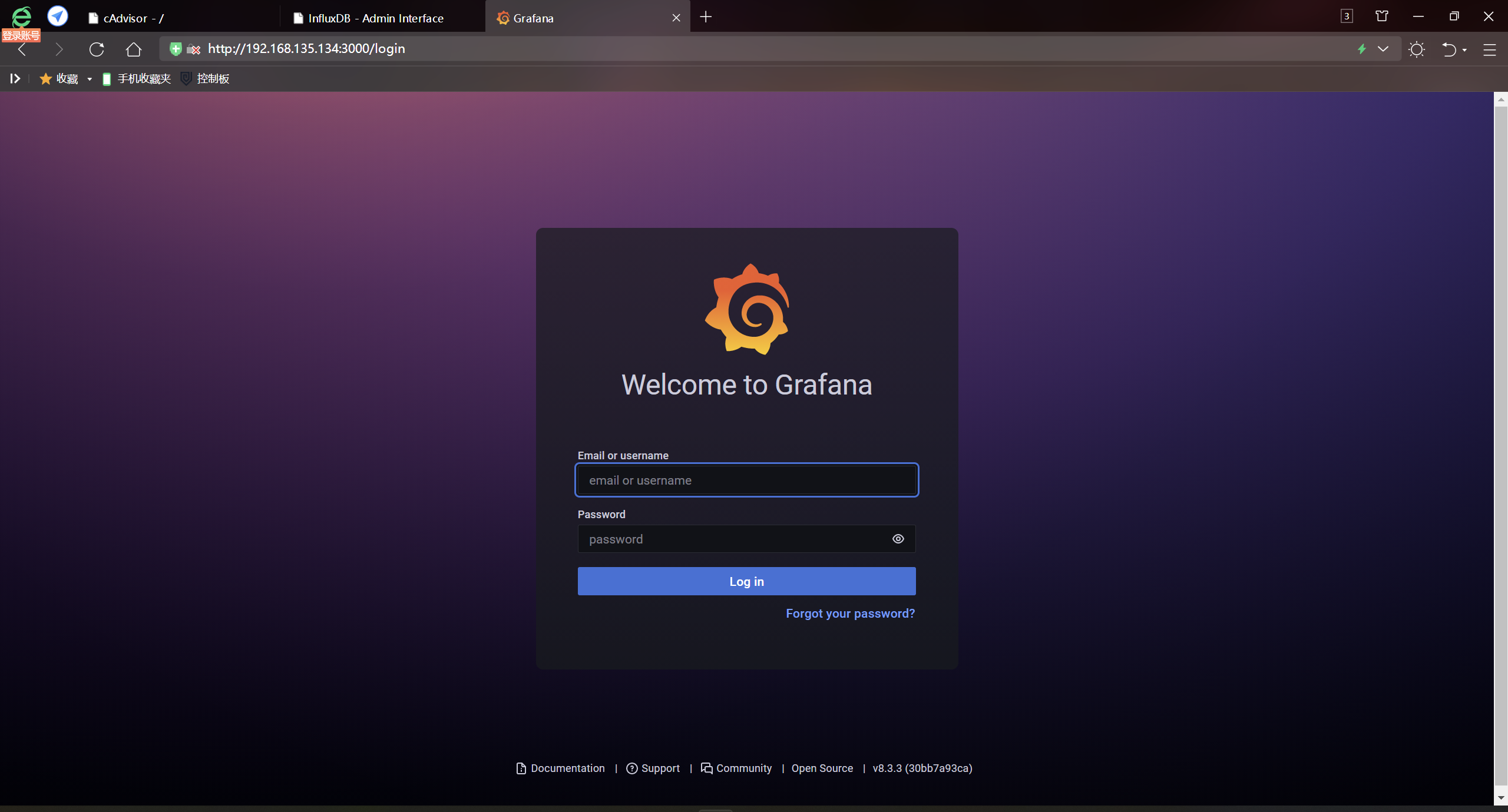1508x812 pixels.
Task: Focus the email or username field
Action: [746, 480]
